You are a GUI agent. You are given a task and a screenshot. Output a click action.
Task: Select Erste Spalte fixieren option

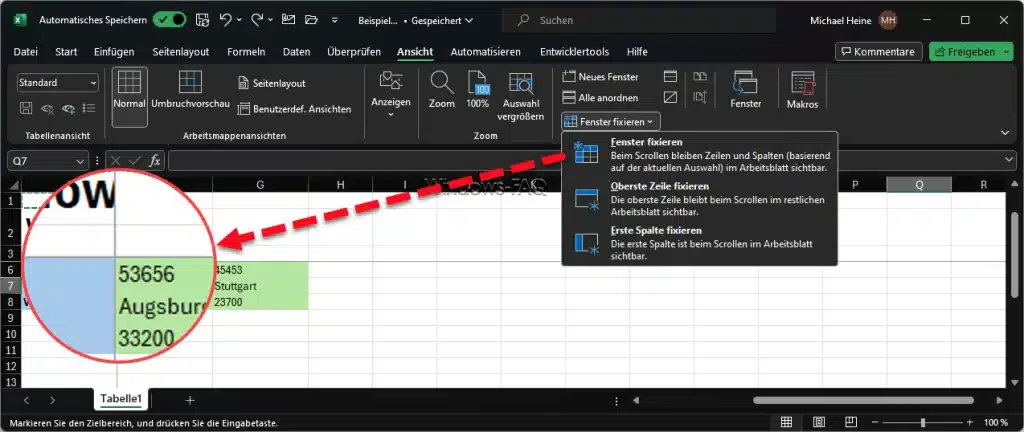click(699, 243)
